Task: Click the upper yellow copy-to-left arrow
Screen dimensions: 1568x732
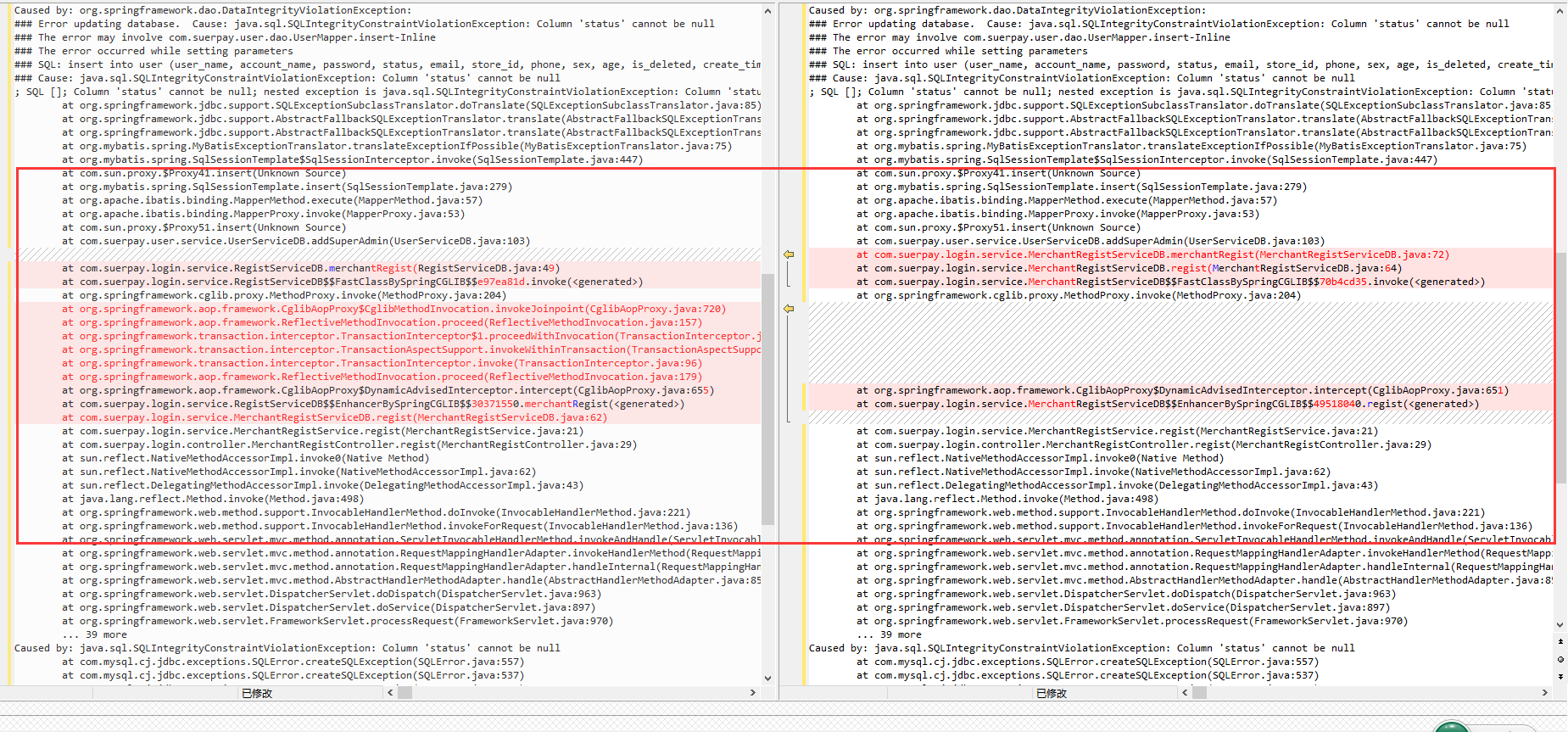Action: 789,254
